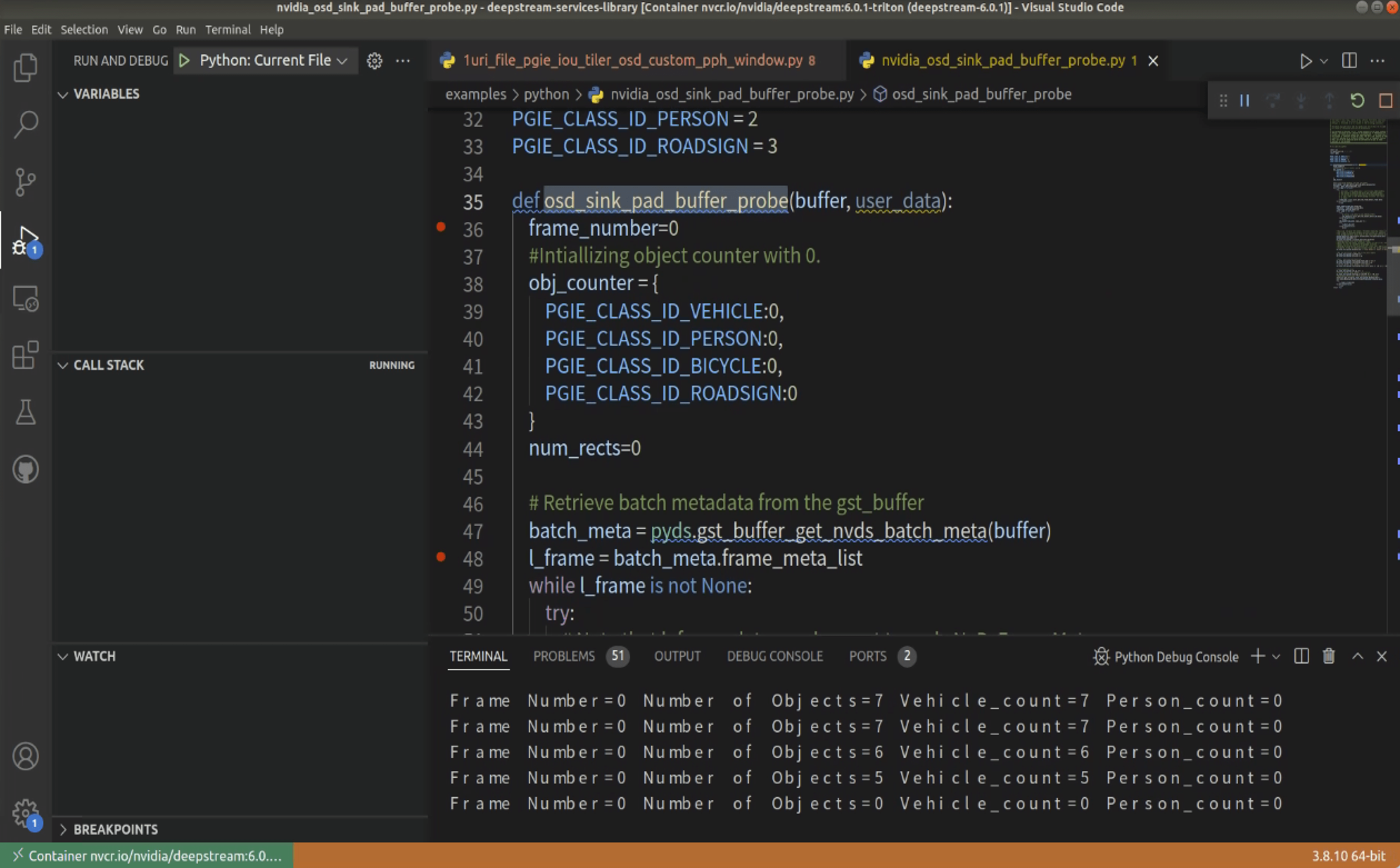
Task: Stop the debug session
Action: [1385, 101]
